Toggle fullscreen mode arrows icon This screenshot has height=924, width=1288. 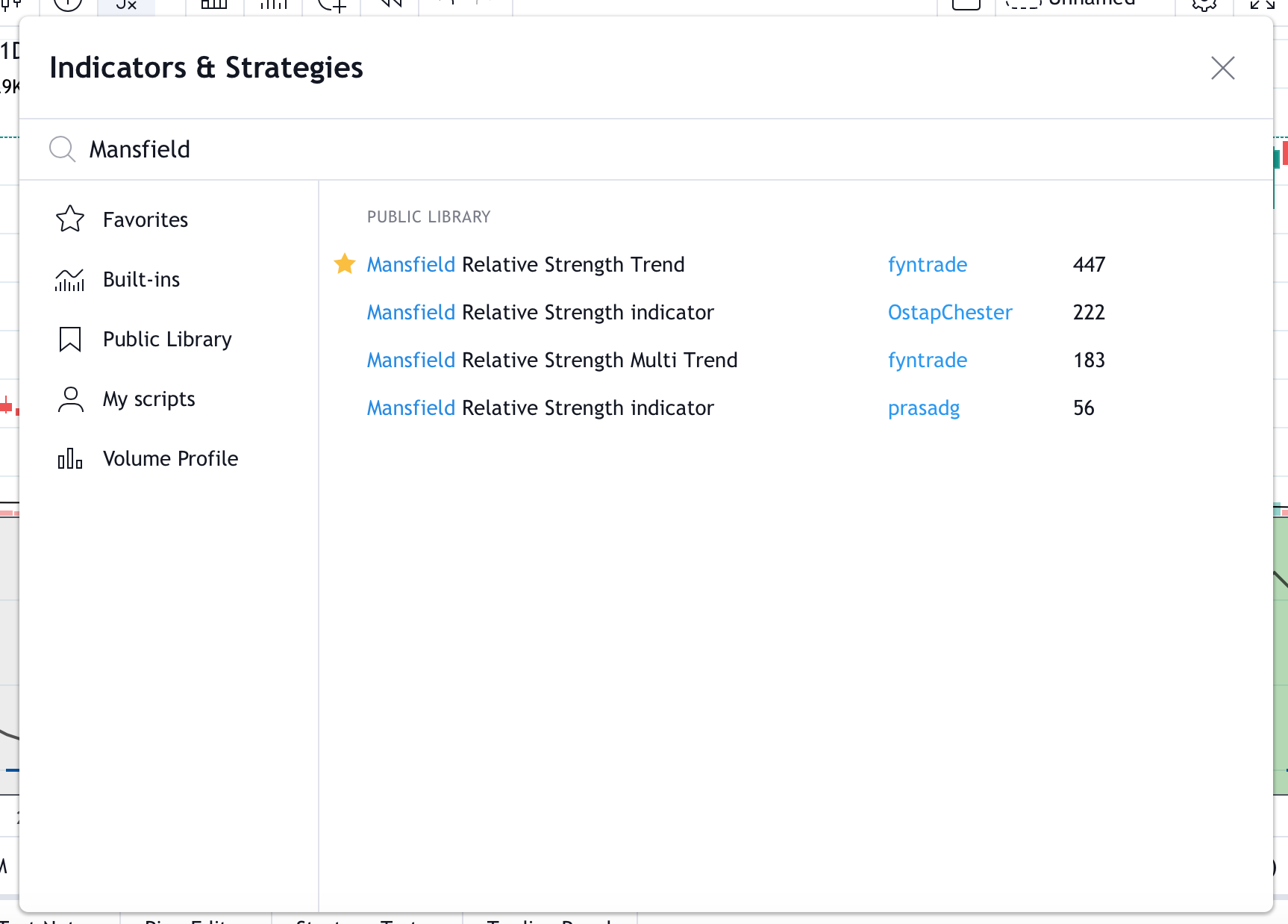tap(1262, 4)
